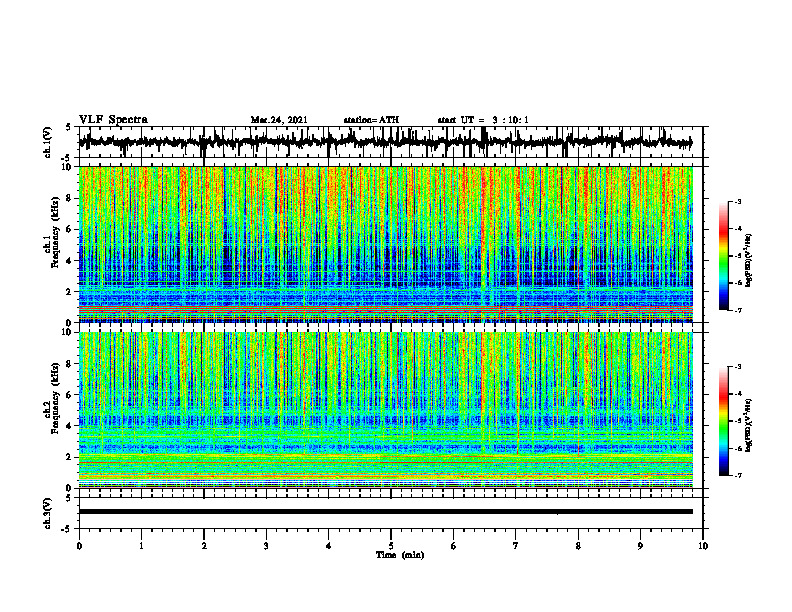Click time axis tick label "4"
Screen dimensions: 792x612
click(329, 546)
